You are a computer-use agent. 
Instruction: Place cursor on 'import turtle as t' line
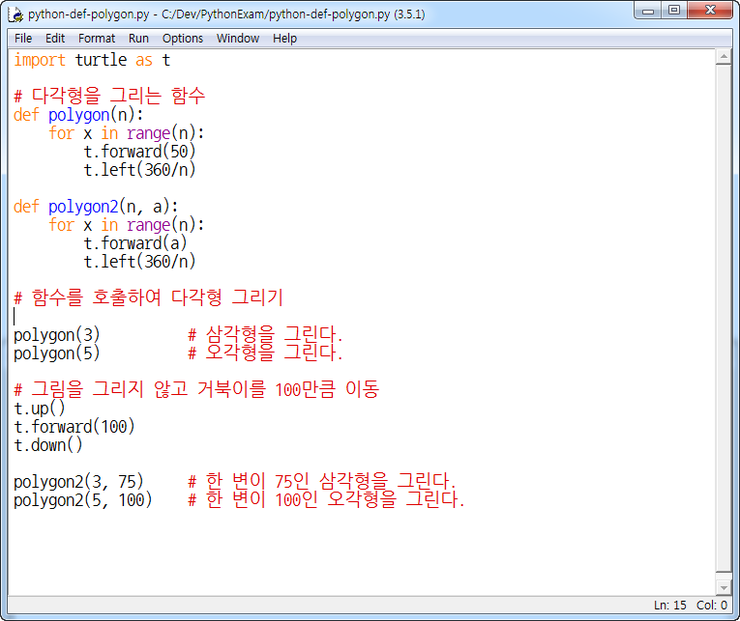[92, 60]
